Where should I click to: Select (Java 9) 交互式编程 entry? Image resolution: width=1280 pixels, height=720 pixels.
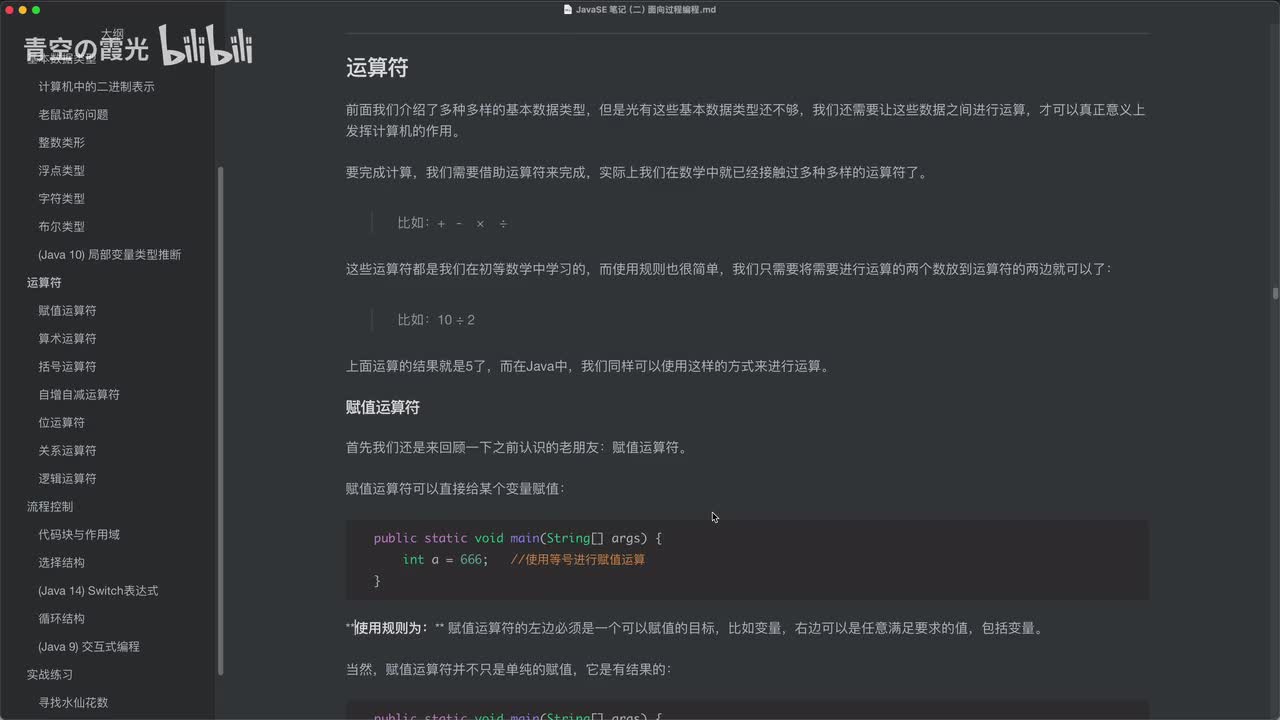click(89, 647)
